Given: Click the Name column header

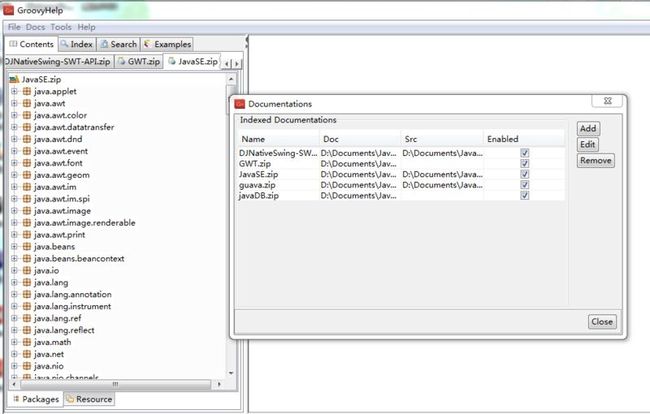Looking at the screenshot, I should 279,139.
